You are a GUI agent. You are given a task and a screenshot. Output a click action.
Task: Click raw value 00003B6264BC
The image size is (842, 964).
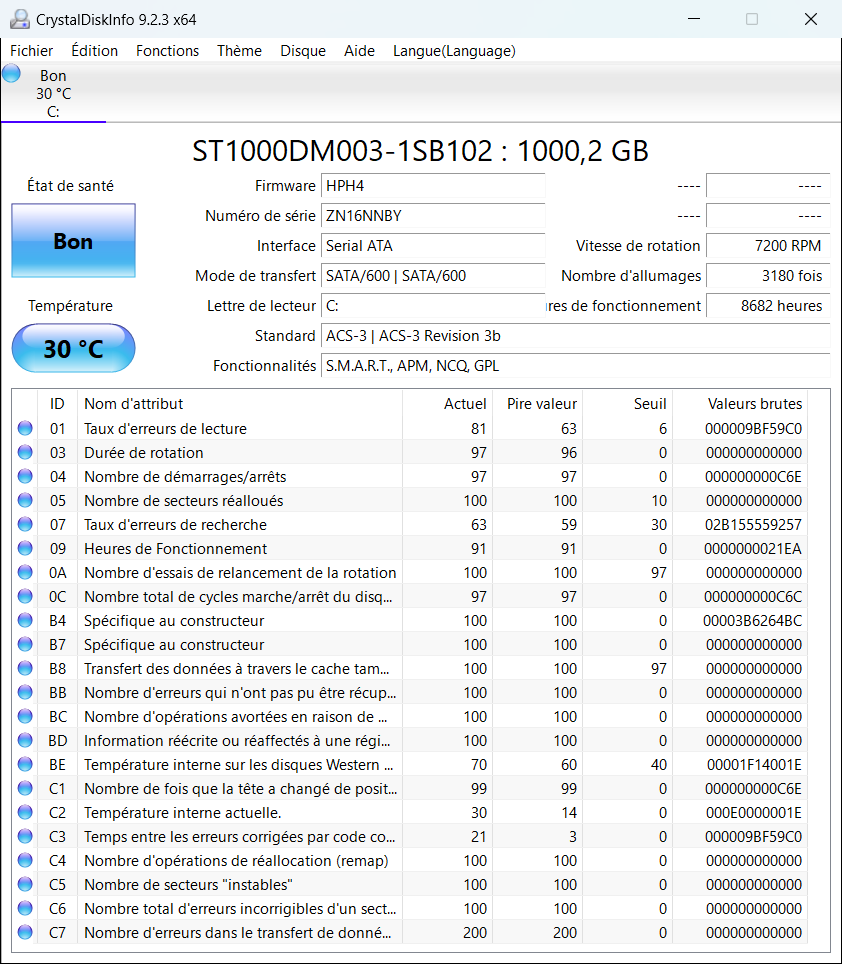752,620
